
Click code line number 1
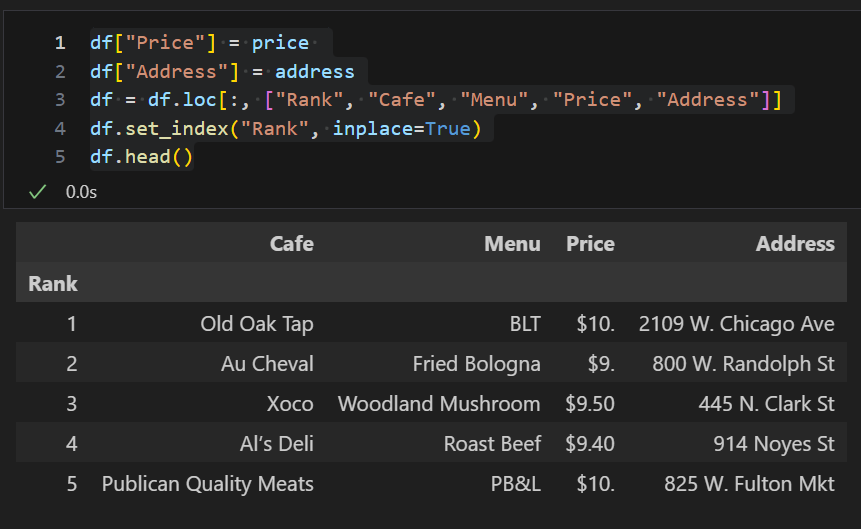pos(60,43)
